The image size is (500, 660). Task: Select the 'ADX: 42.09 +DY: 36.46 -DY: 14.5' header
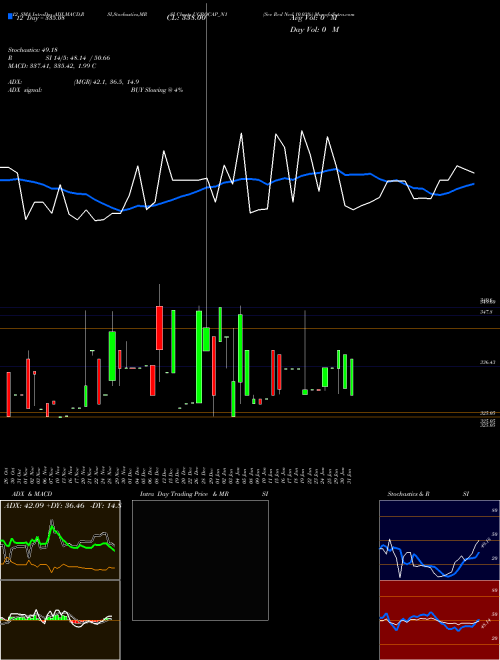(62, 505)
